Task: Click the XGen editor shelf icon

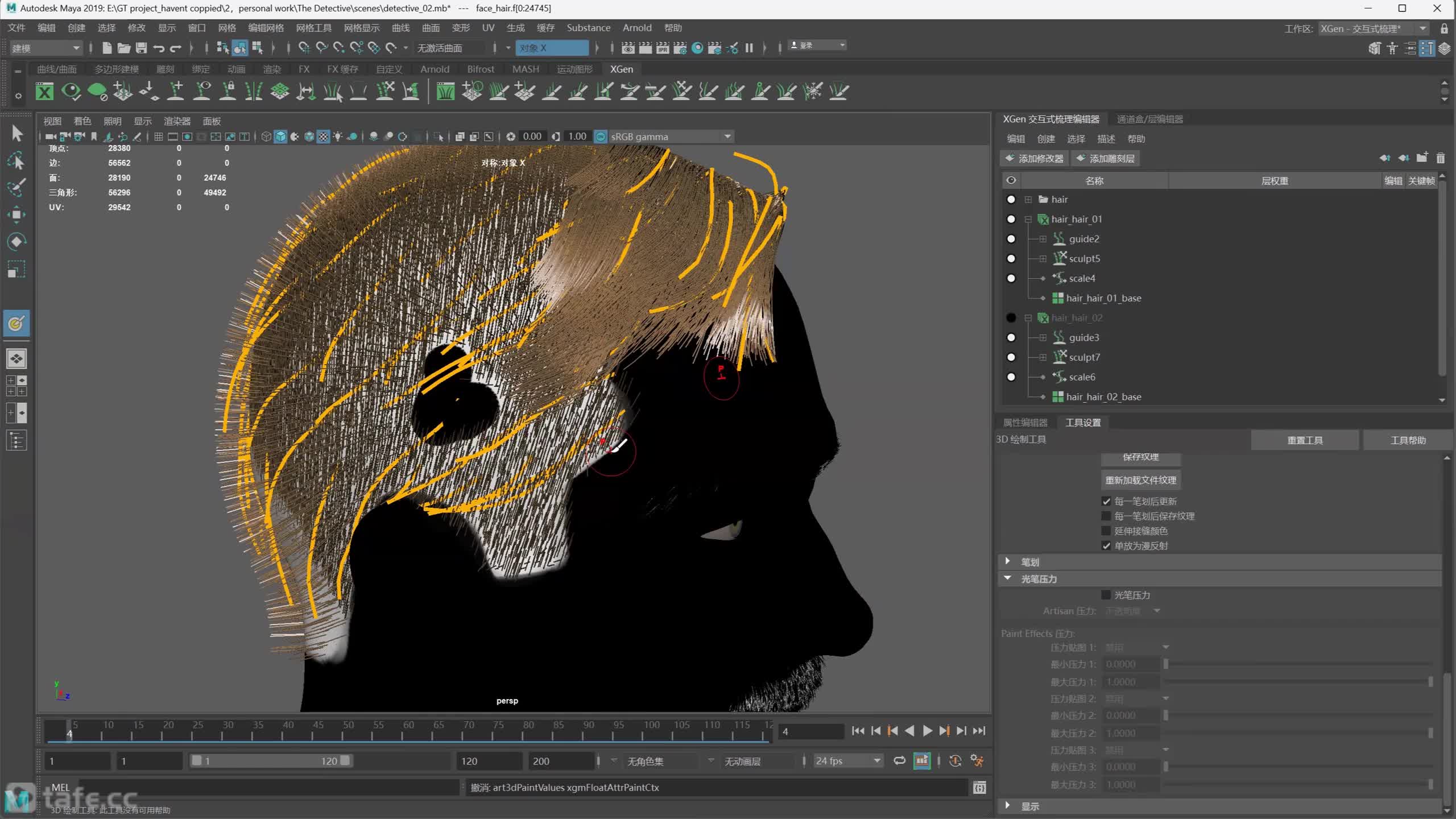Action: point(44,91)
